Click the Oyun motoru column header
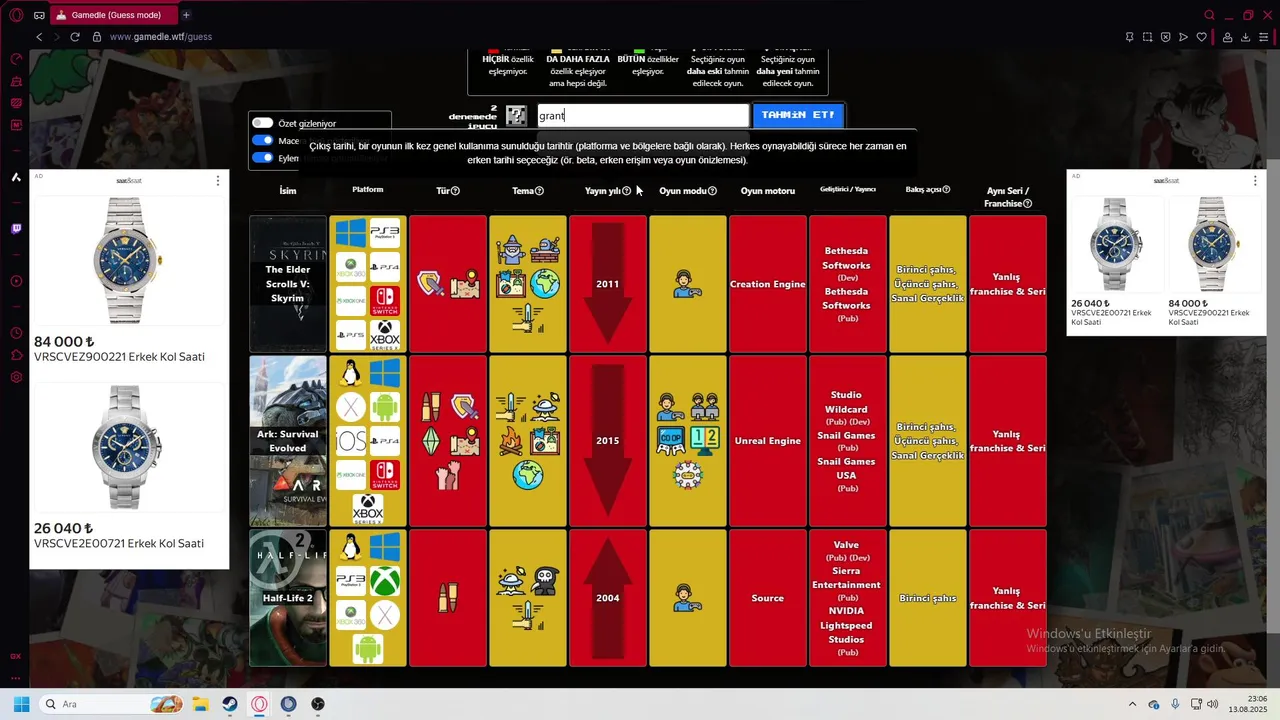Image resolution: width=1280 pixels, height=720 pixels. click(x=768, y=191)
